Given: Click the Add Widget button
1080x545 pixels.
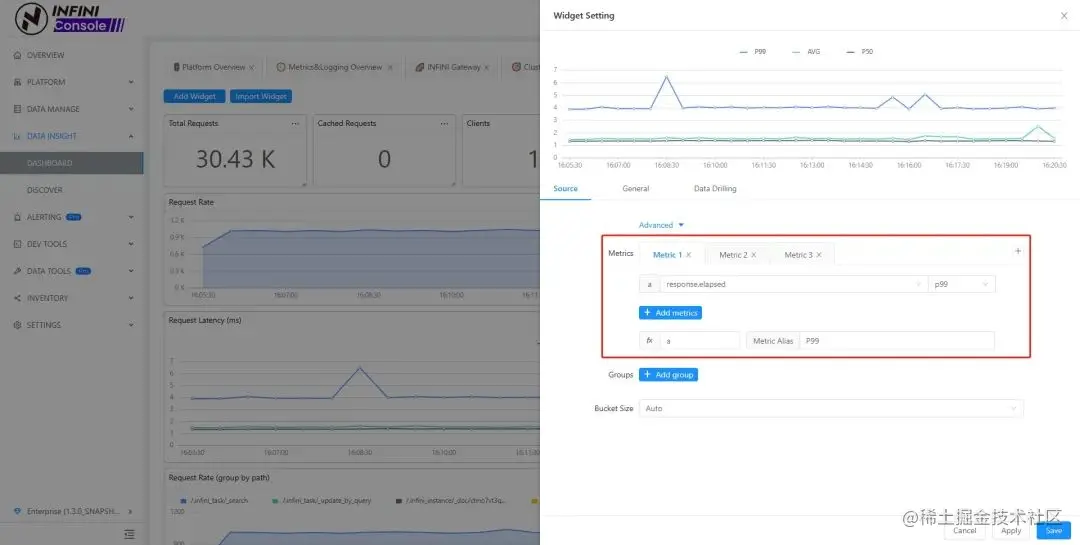Looking at the screenshot, I should pyautogui.click(x=195, y=96).
